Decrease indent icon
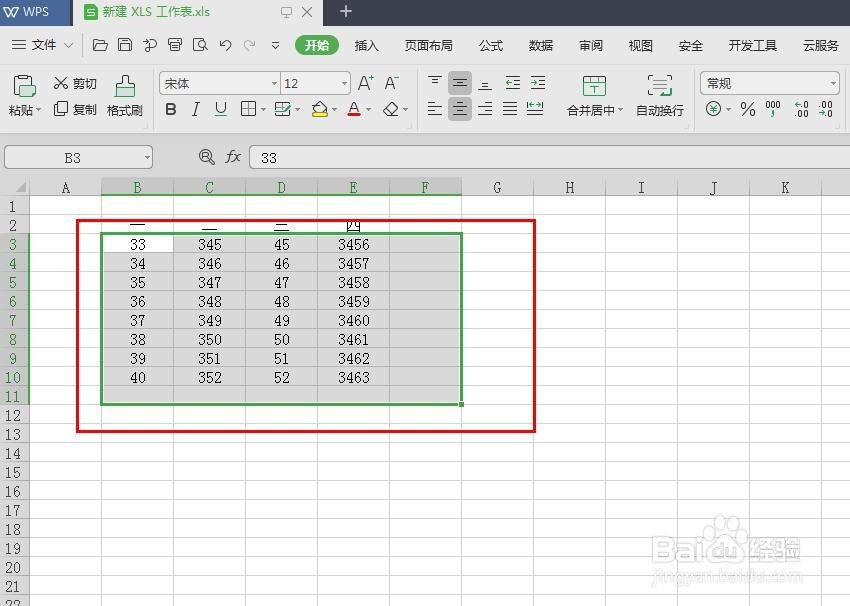The image size is (850, 606). 512,83
